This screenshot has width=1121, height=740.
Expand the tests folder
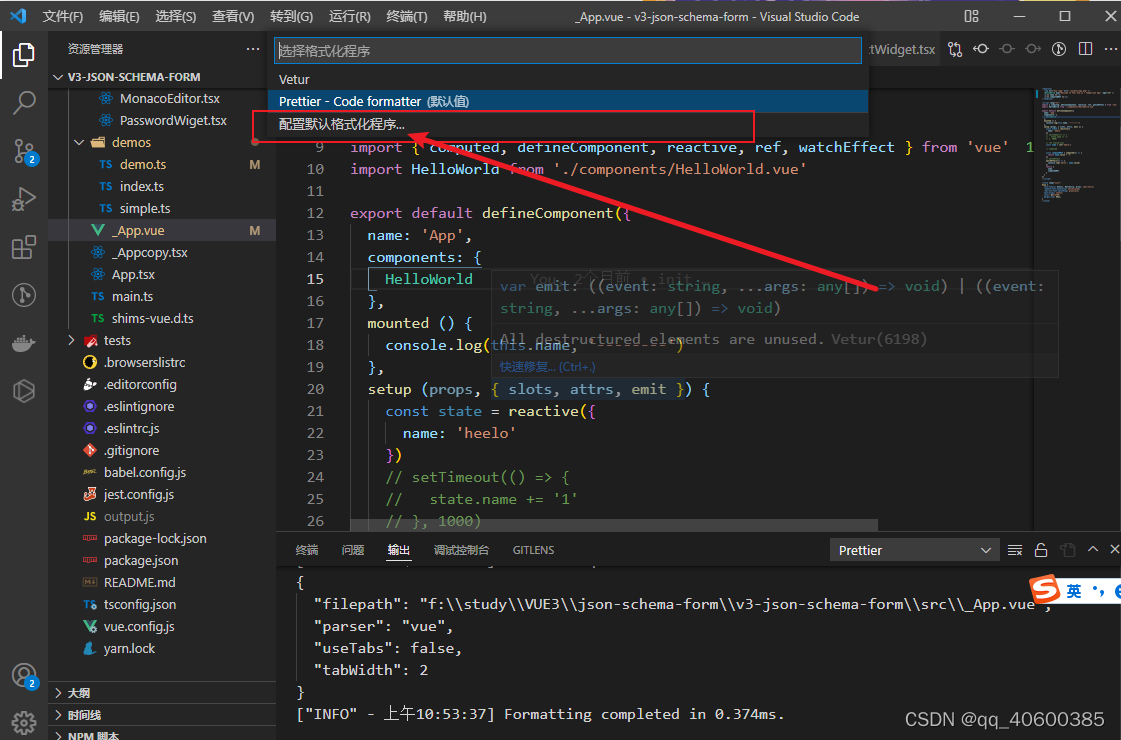click(71, 340)
